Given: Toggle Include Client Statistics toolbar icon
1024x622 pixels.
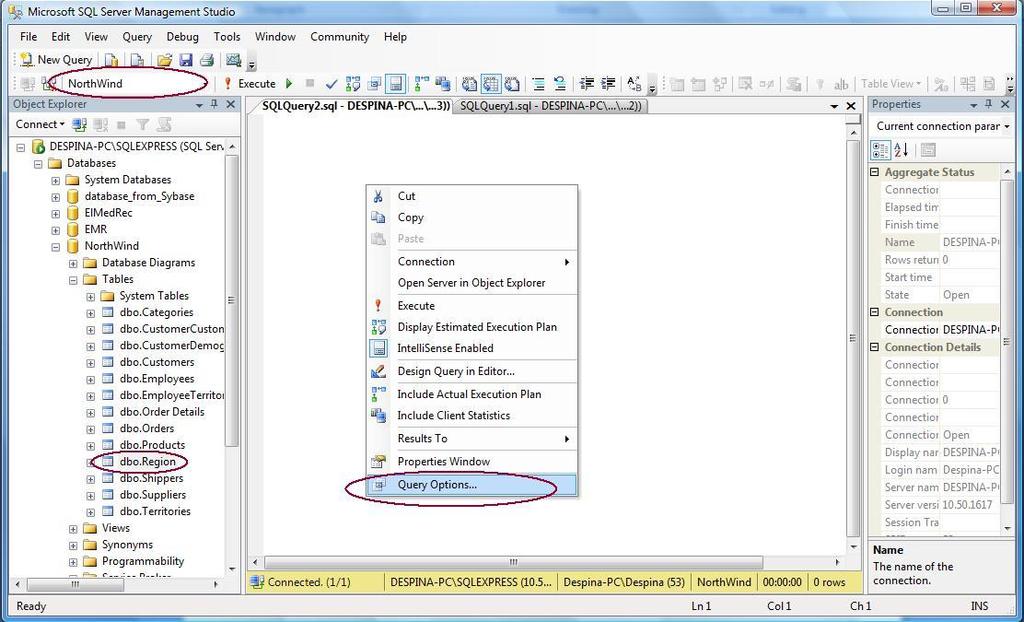Looking at the screenshot, I should tap(443, 84).
